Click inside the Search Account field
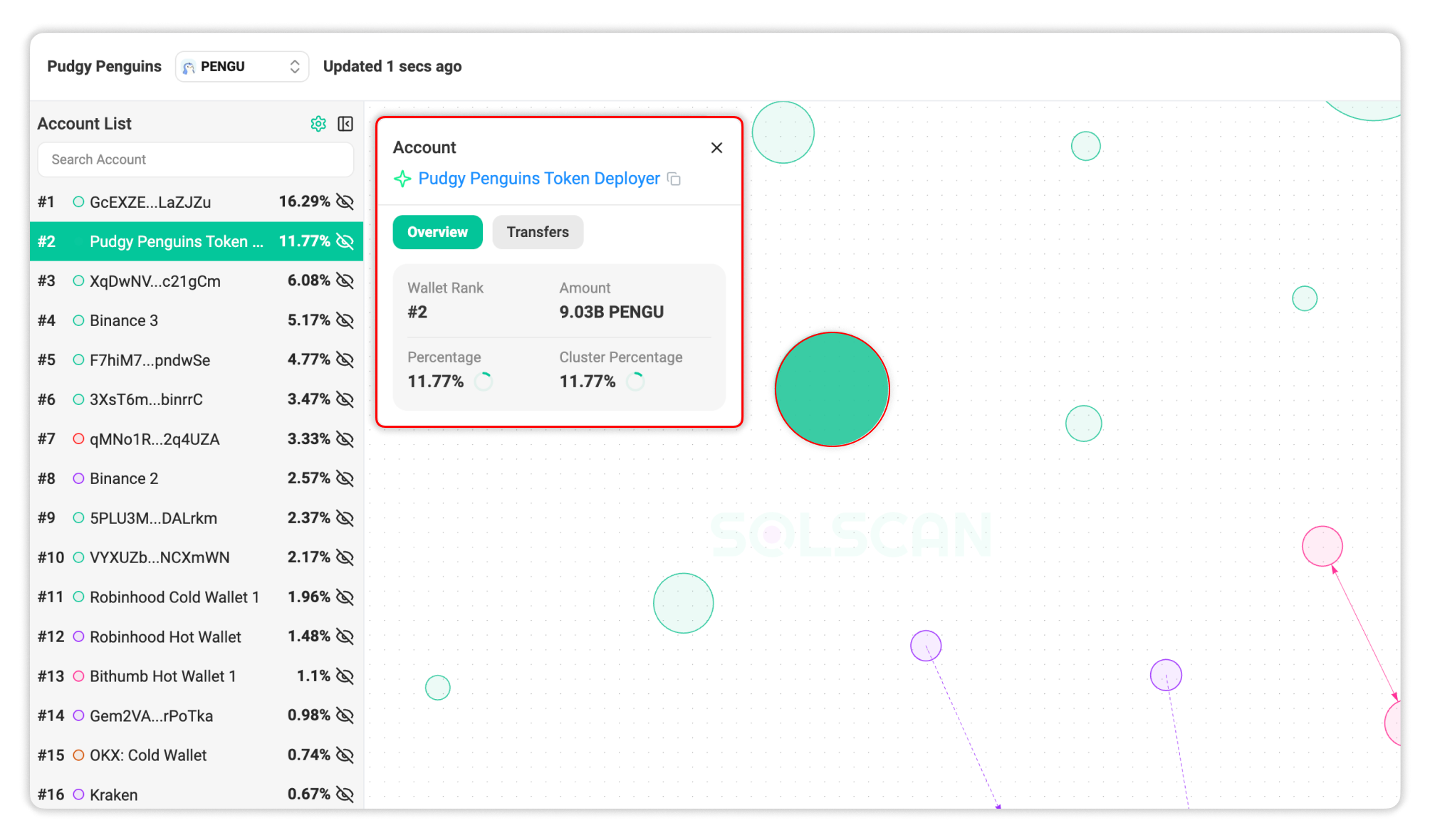1430x840 pixels. pyautogui.click(x=195, y=159)
